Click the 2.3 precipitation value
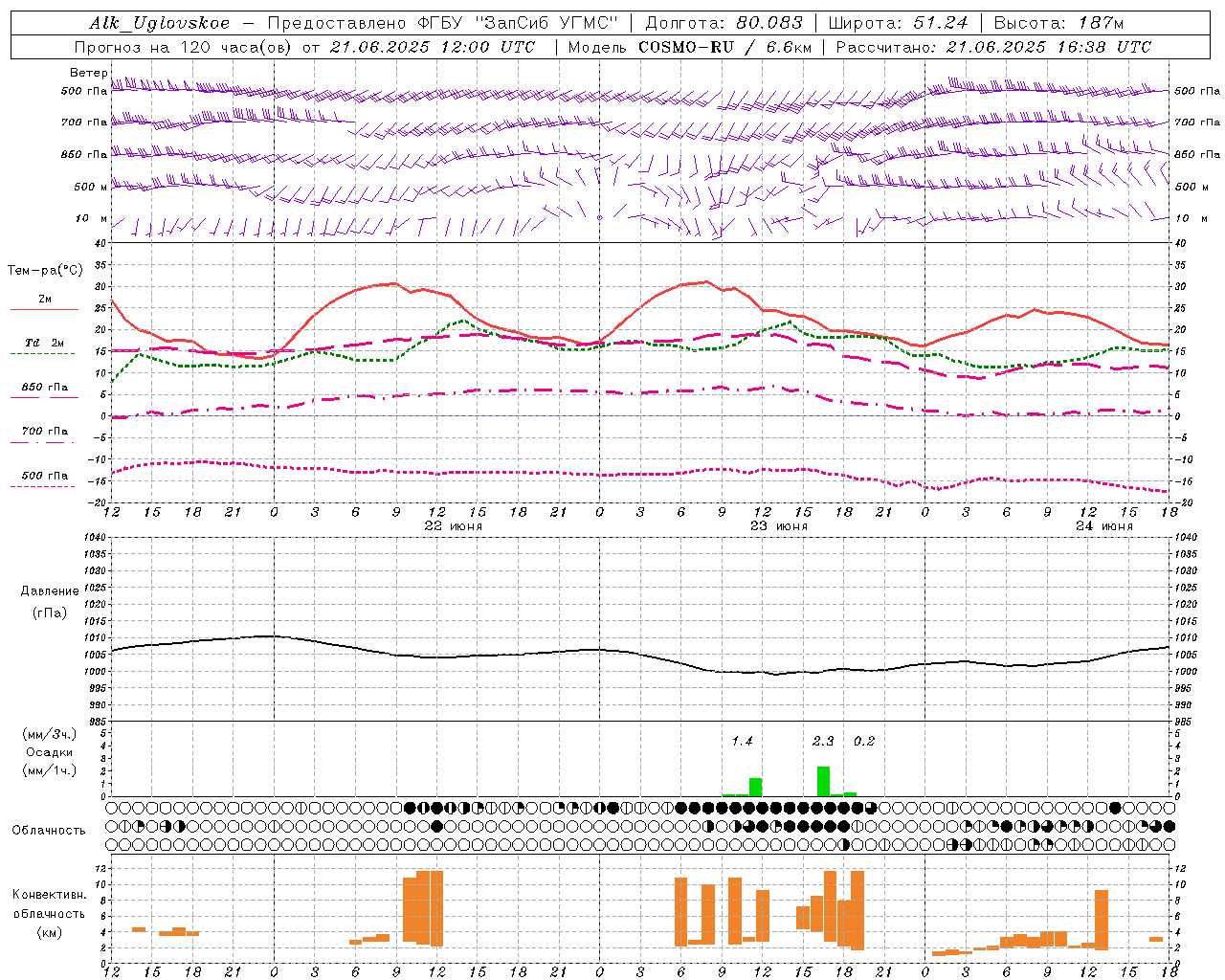 [823, 741]
